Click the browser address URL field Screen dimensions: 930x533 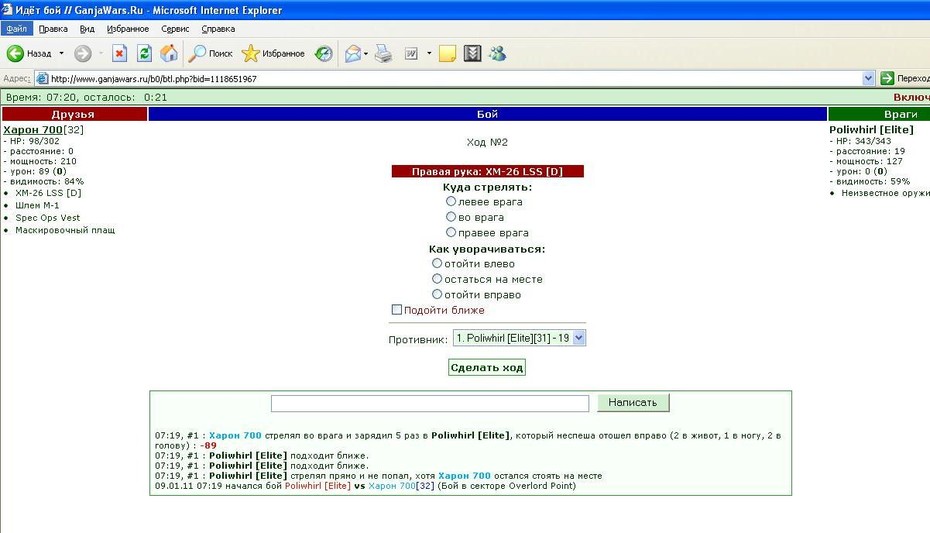(454, 78)
